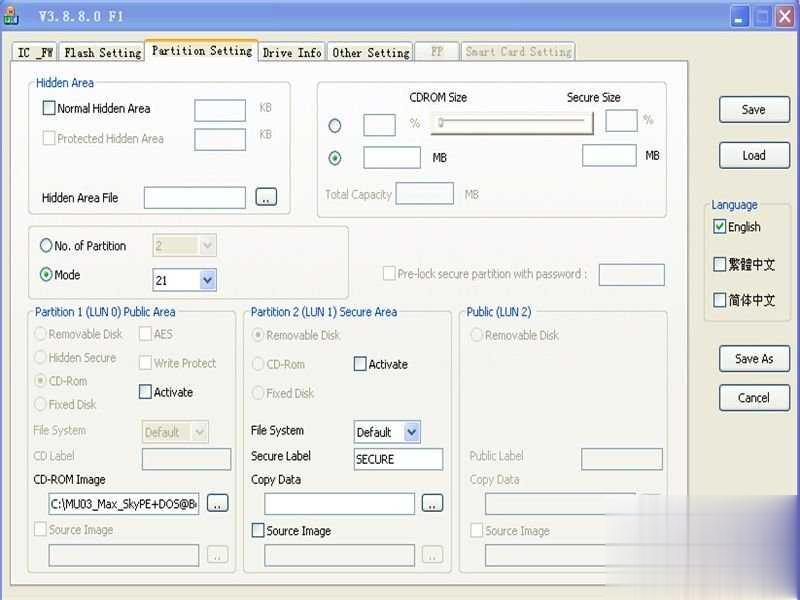Click the Save button

[x=754, y=110]
